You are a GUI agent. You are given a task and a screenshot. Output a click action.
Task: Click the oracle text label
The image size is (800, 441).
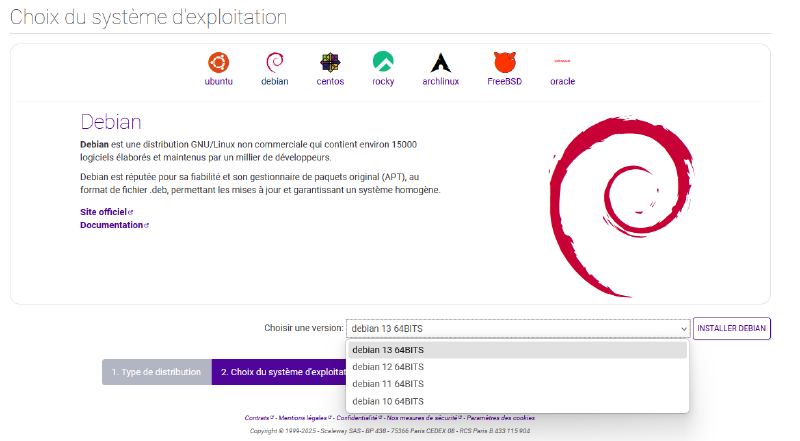tap(562, 81)
